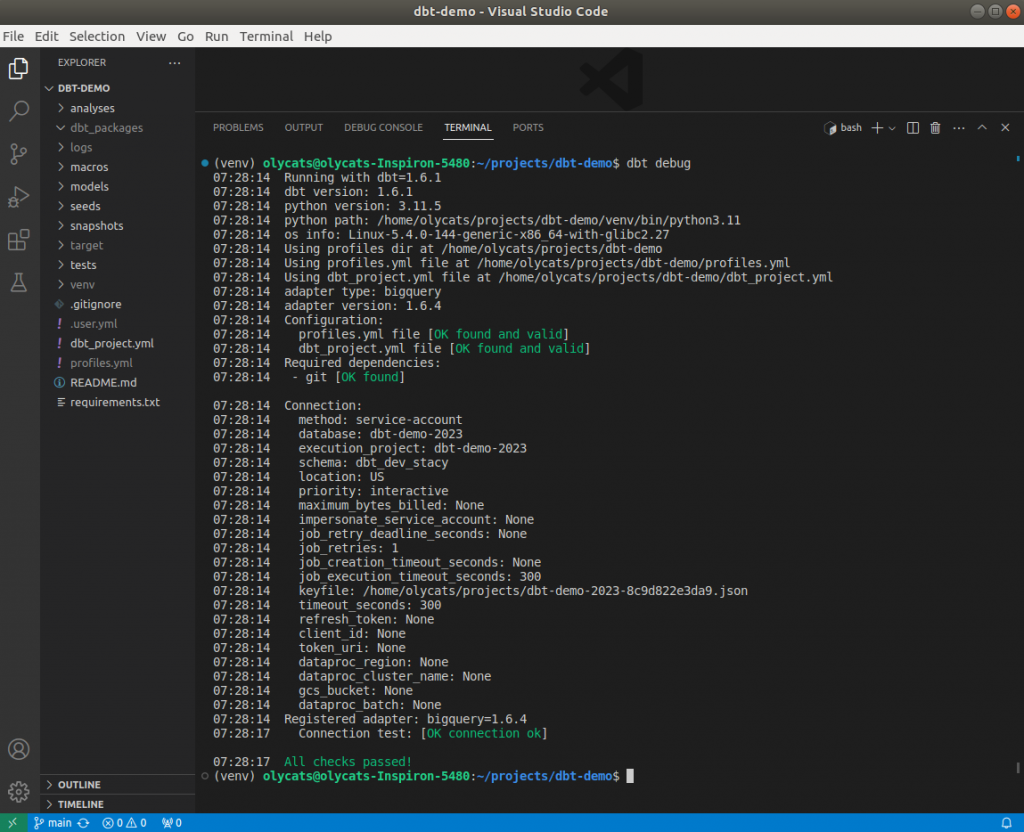Screen dimensions: 1024x832
Task: Synchronize changes icon in status bar
Action: coord(84,823)
